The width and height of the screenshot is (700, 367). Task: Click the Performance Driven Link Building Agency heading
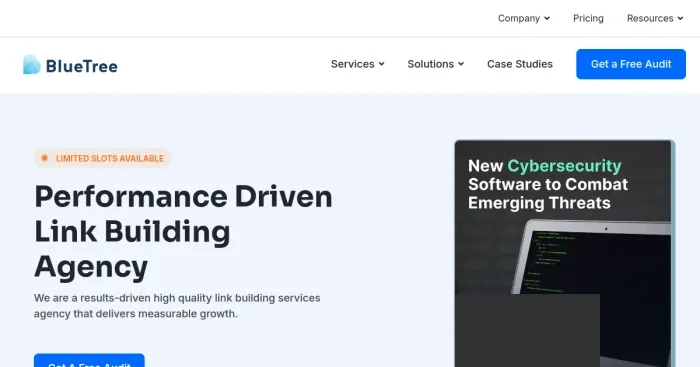click(x=183, y=232)
